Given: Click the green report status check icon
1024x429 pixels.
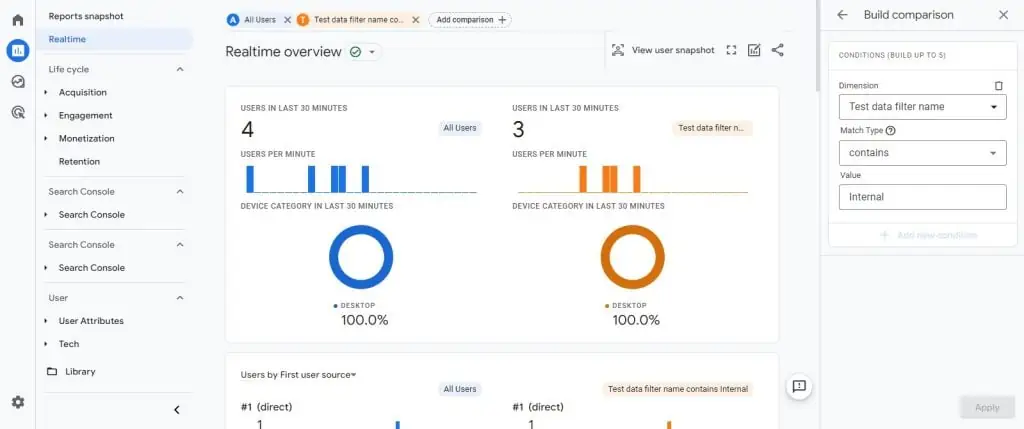Looking at the screenshot, I should [x=355, y=52].
